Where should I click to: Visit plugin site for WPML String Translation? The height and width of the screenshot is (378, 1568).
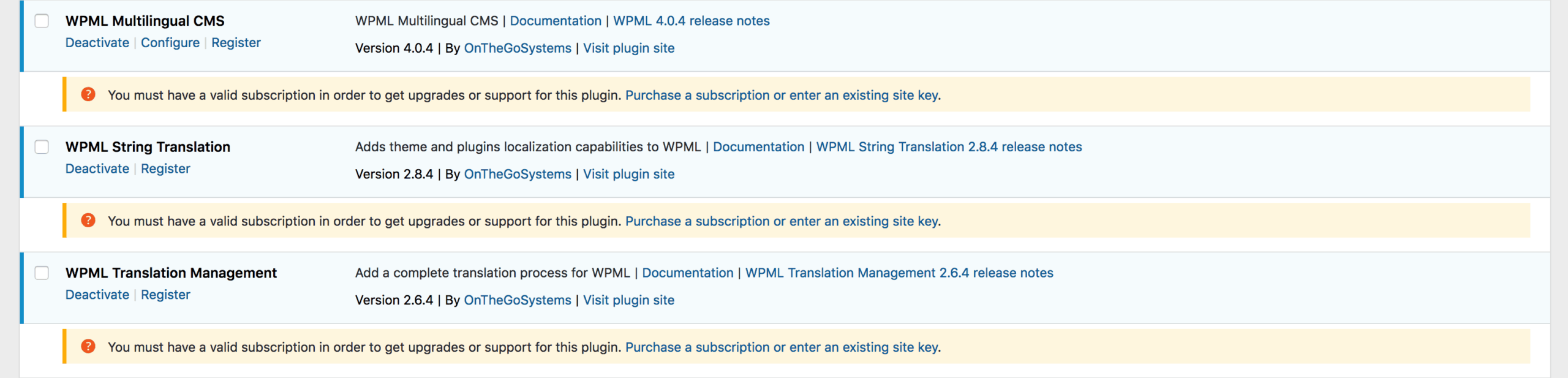(x=628, y=174)
